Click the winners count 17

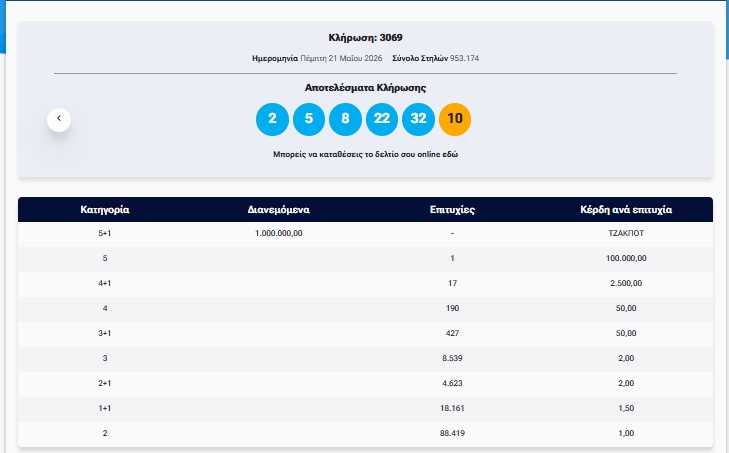click(x=452, y=283)
